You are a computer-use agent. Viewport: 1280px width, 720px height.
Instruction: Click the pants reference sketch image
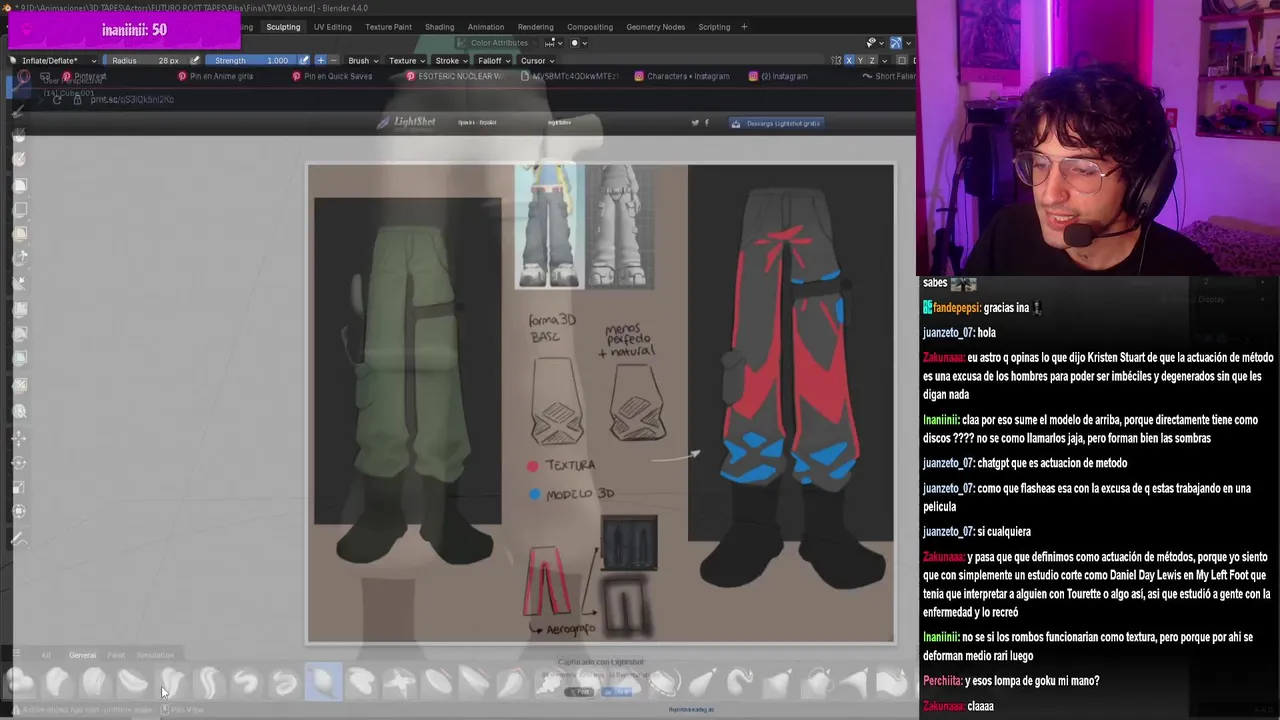(x=600, y=403)
